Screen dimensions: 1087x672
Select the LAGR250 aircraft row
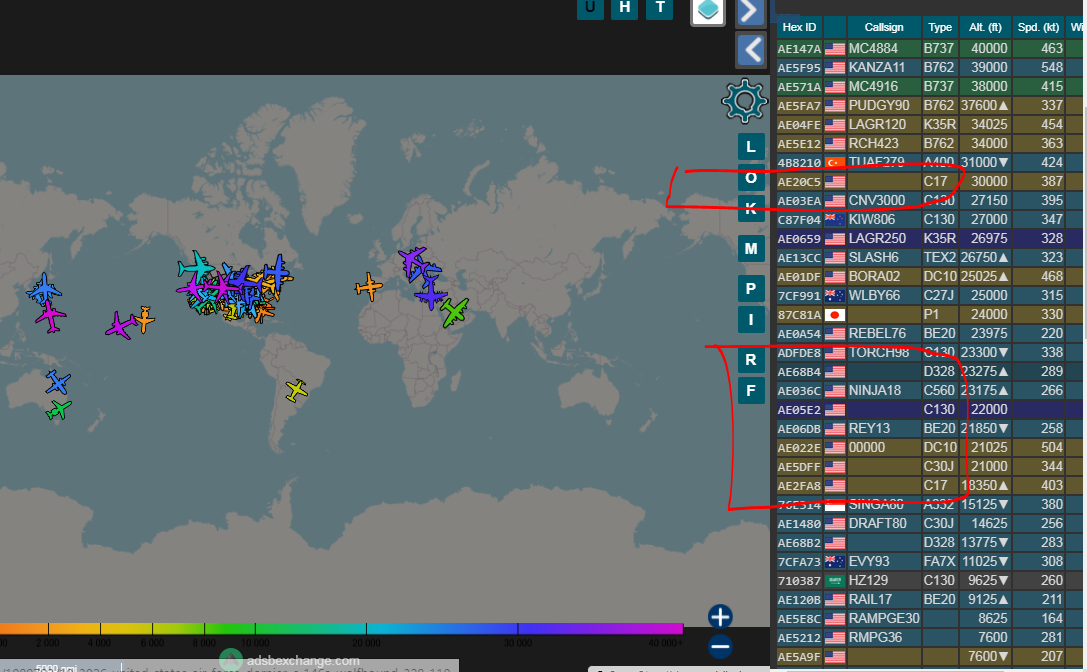pos(929,239)
